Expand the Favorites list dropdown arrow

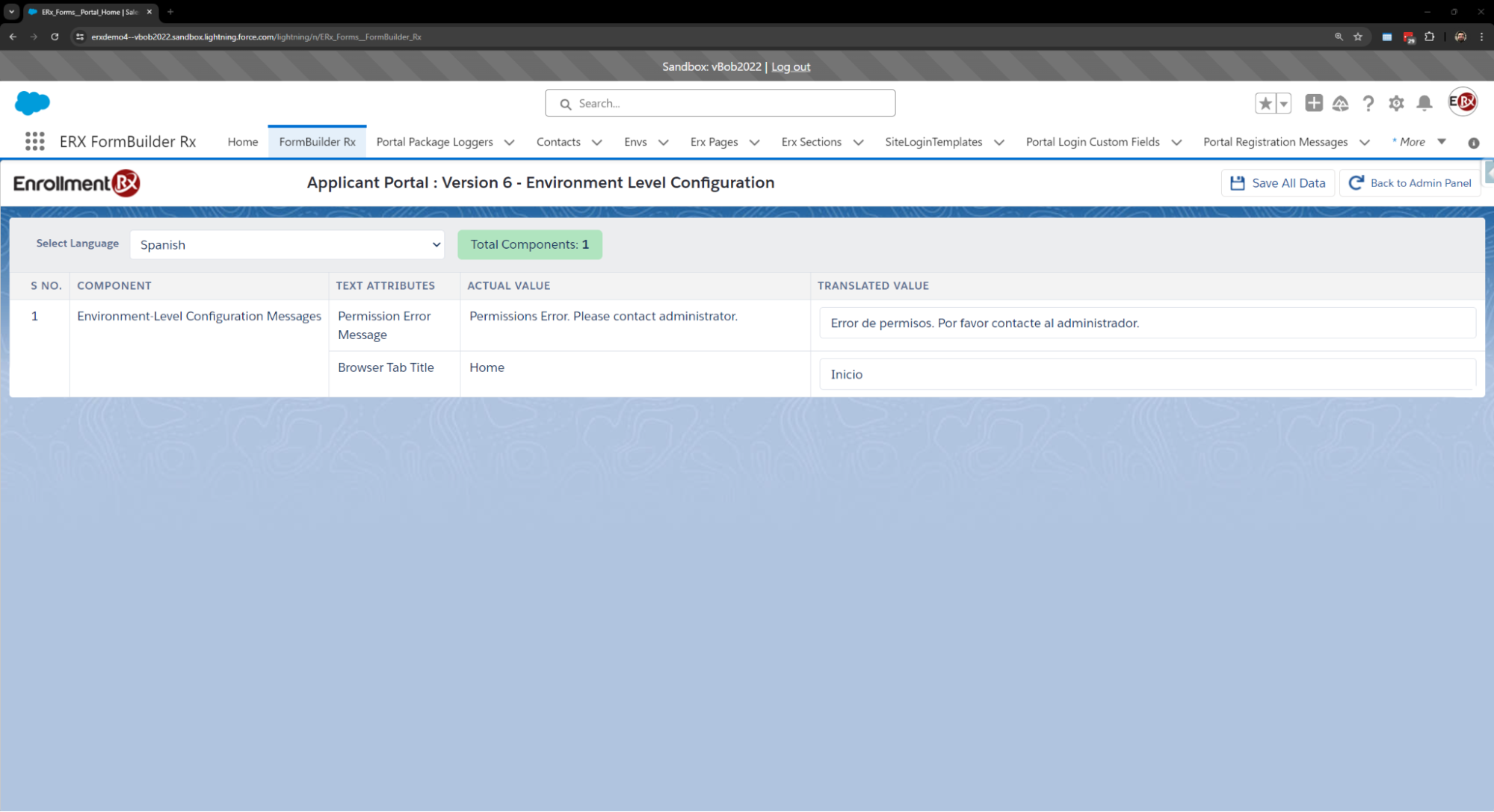click(1283, 103)
